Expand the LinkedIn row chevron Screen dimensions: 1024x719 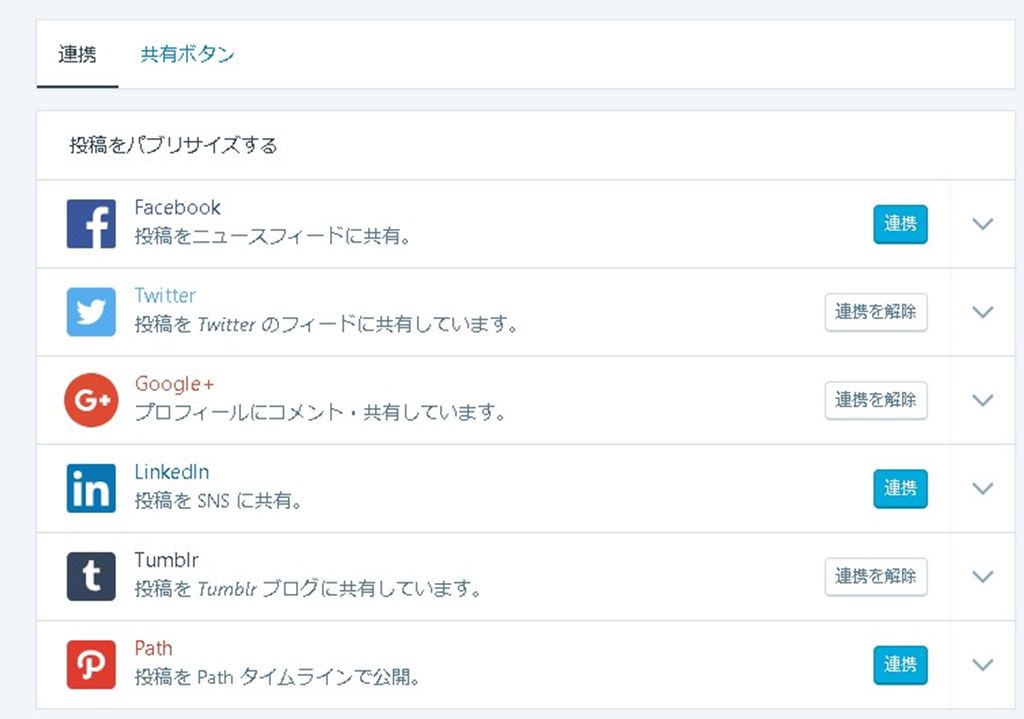click(x=982, y=488)
